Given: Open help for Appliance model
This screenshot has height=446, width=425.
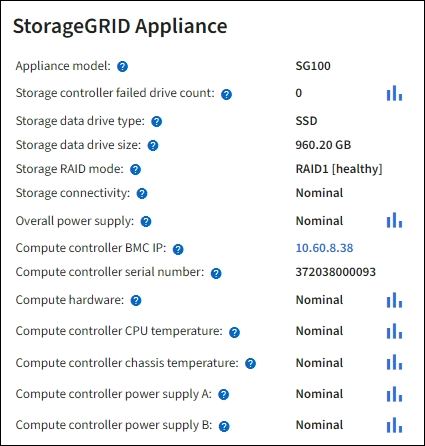Looking at the screenshot, I should point(122,67).
